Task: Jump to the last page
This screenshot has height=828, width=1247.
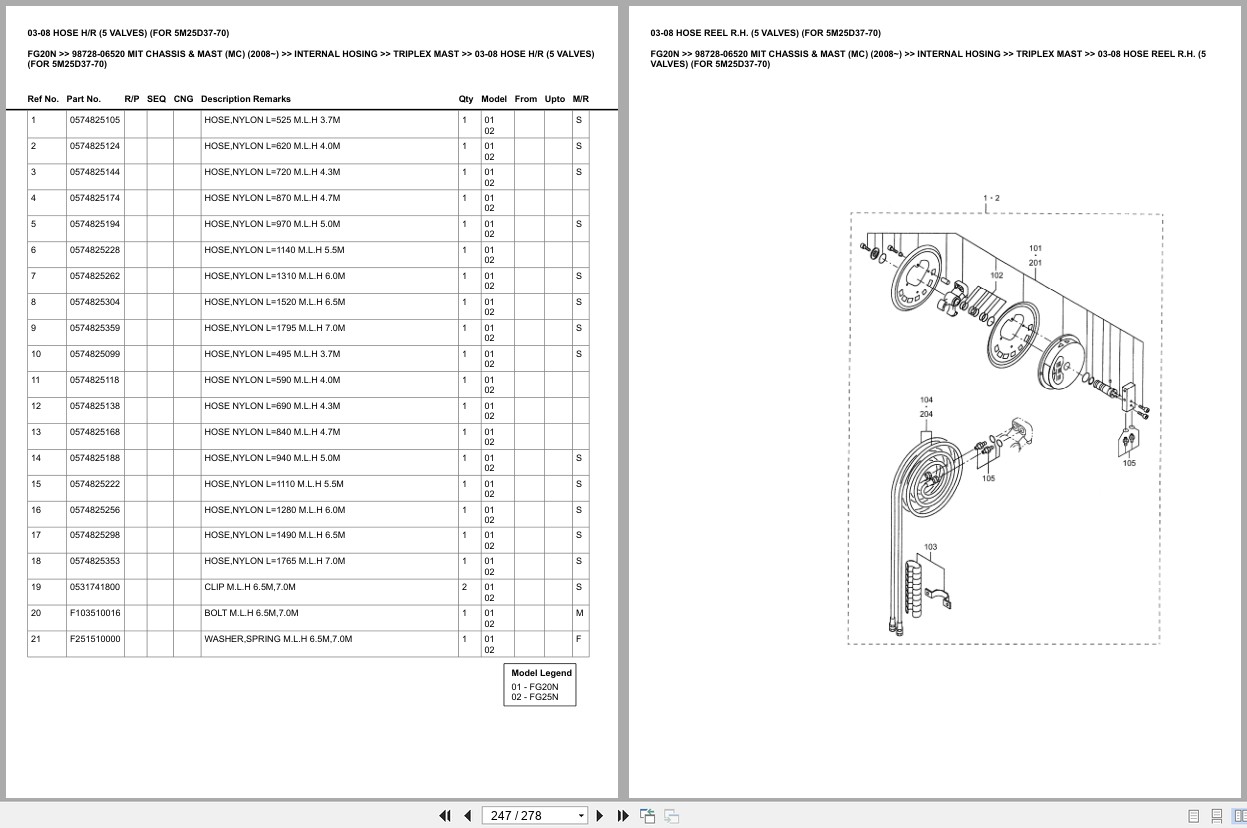Action: (x=623, y=816)
